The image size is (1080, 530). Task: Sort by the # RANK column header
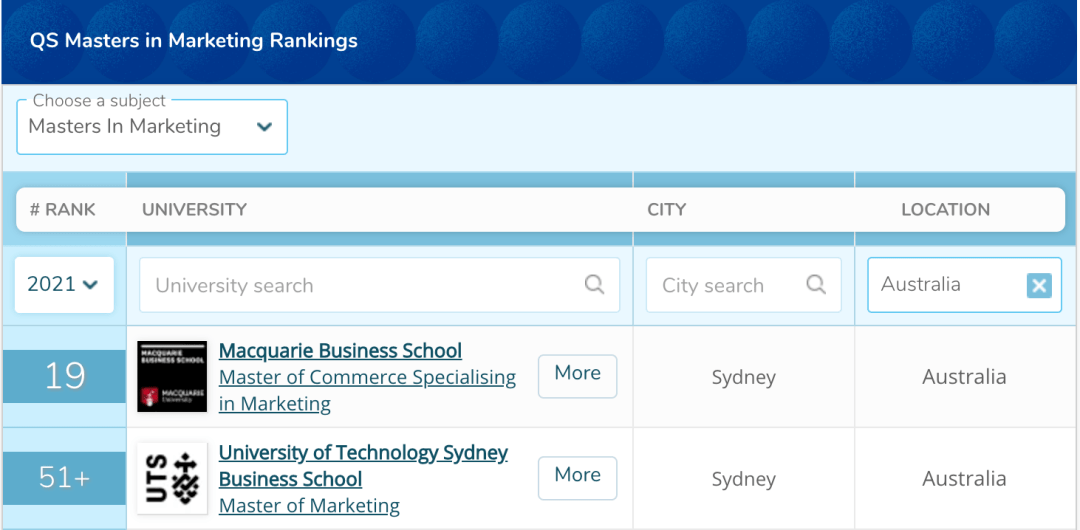point(63,210)
